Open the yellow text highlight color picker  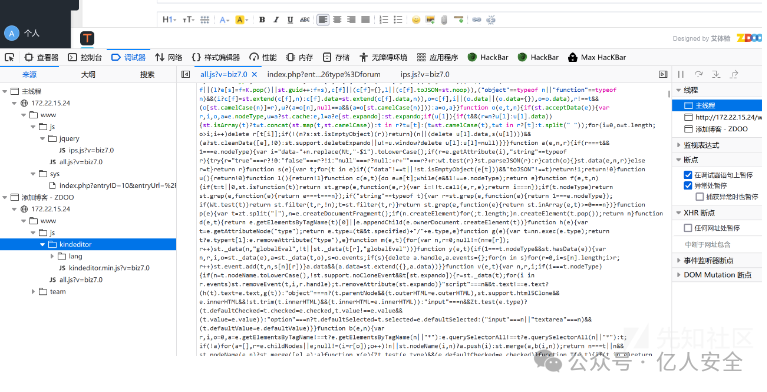click(241, 20)
